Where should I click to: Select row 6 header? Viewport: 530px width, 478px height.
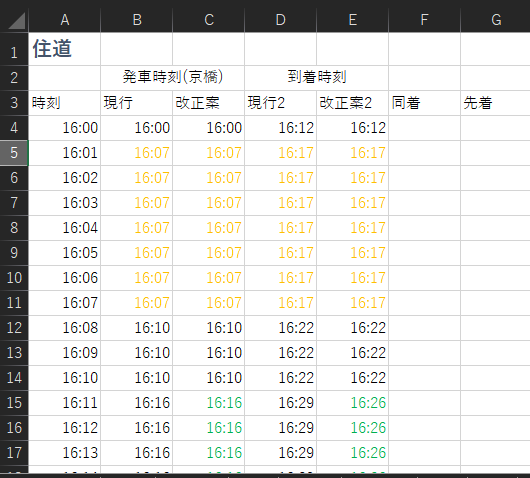click(14, 178)
